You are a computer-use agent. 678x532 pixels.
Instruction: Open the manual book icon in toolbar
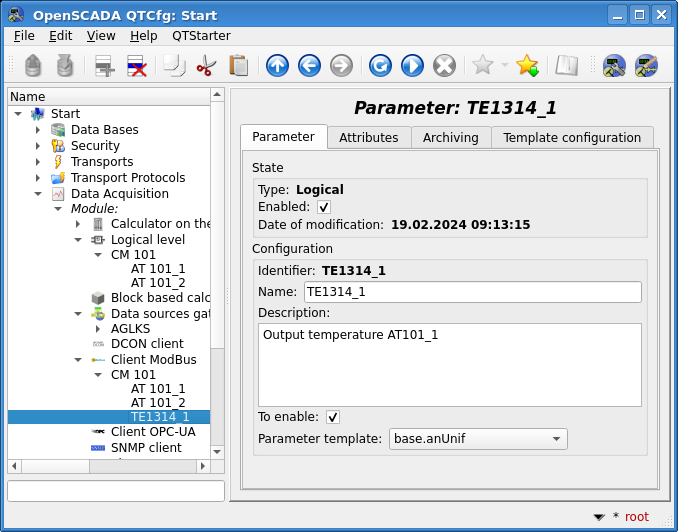[x=567, y=66]
